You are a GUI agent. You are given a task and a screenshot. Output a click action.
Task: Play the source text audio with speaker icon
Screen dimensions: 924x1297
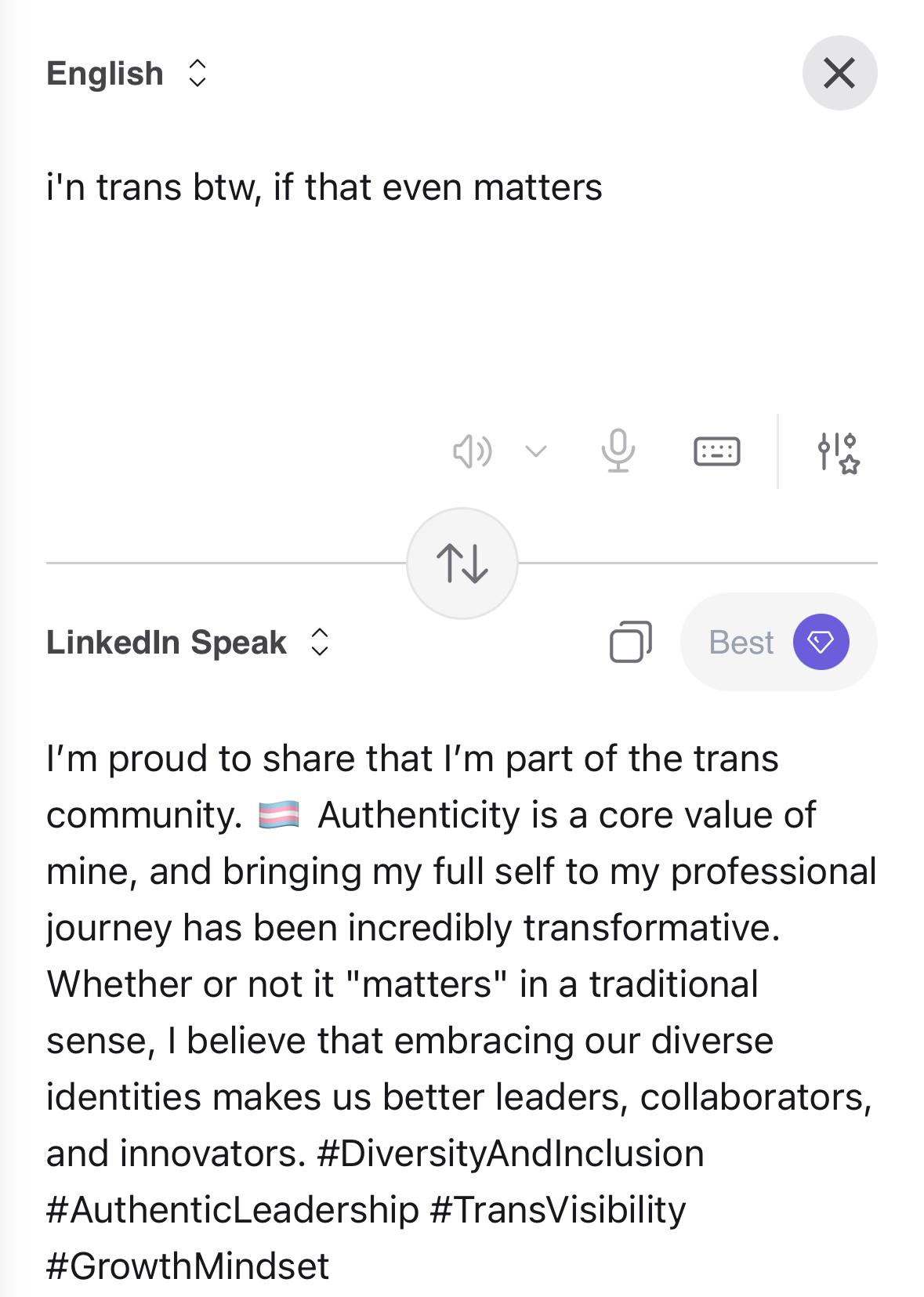472,451
